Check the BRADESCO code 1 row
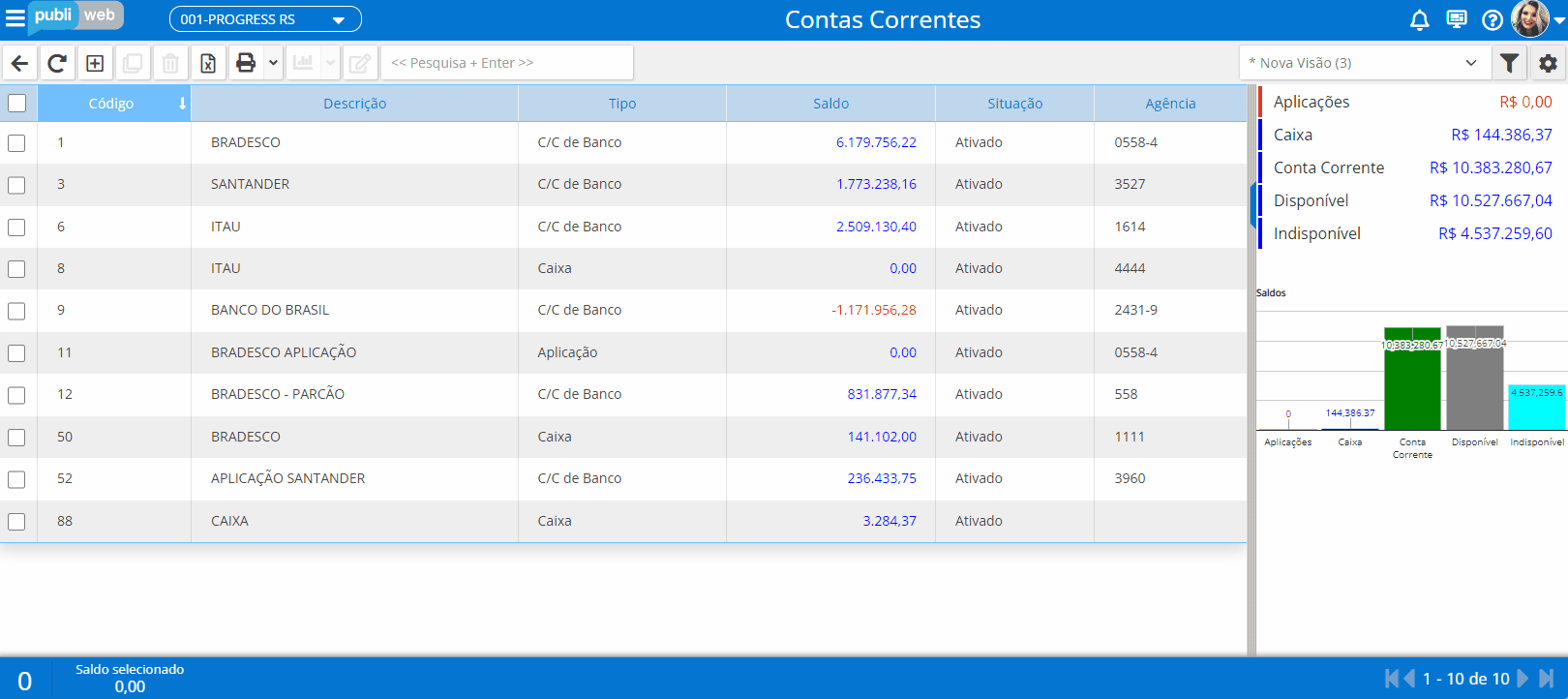The height and width of the screenshot is (699, 1568). tap(16, 143)
